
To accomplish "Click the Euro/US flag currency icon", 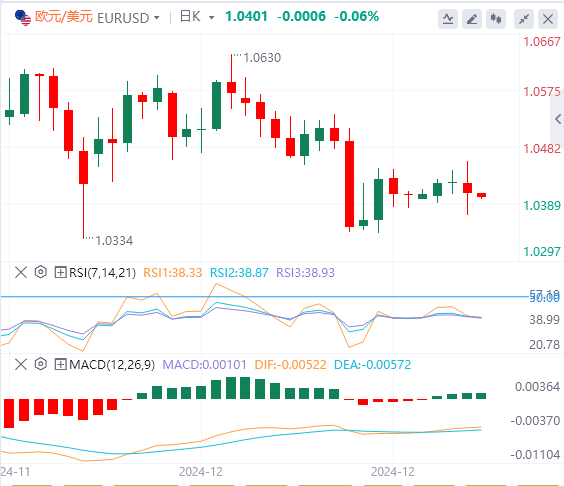I will tap(23, 18).
